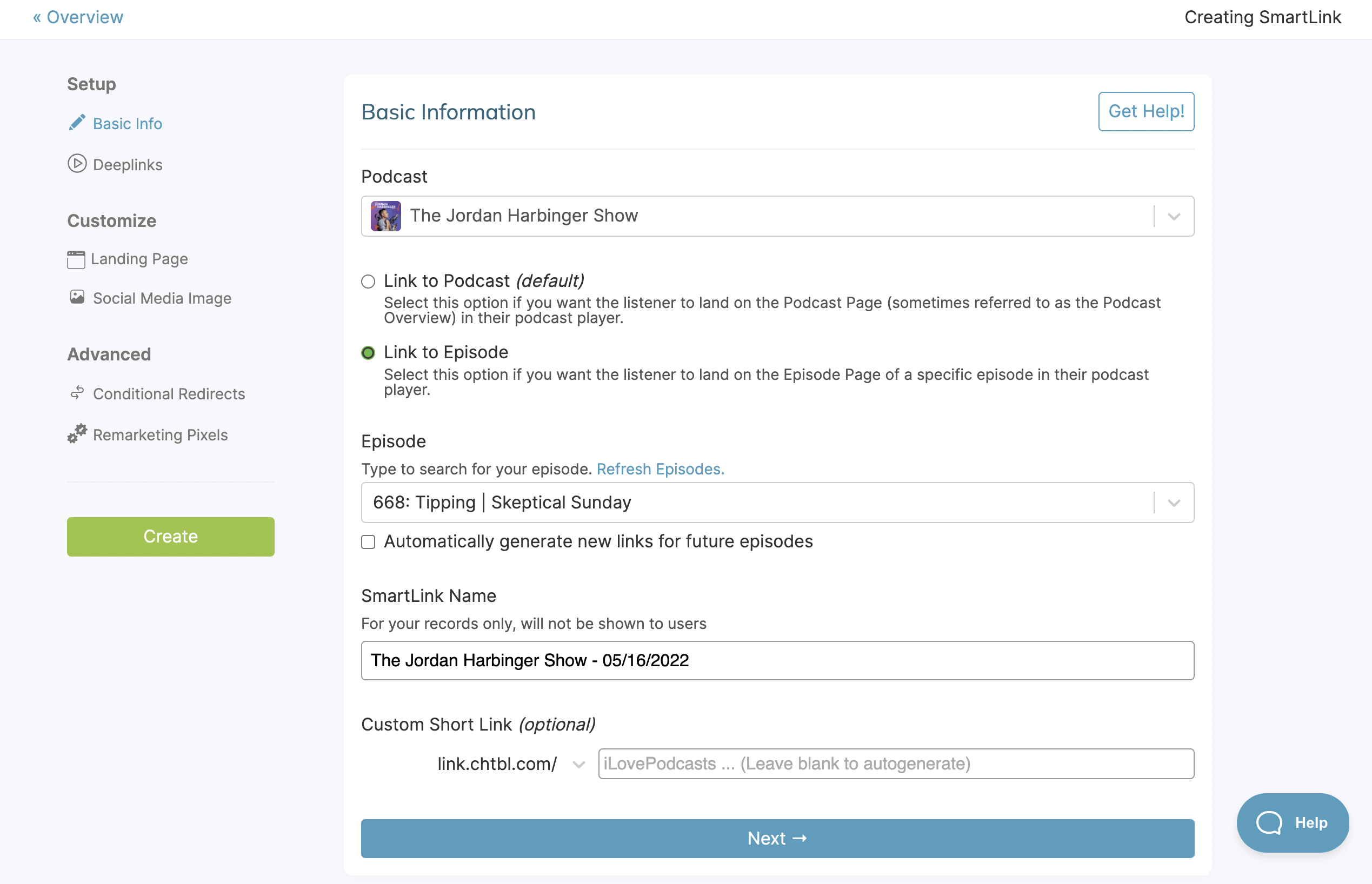The image size is (1372, 884).
Task: Click the Create button
Action: [171, 536]
